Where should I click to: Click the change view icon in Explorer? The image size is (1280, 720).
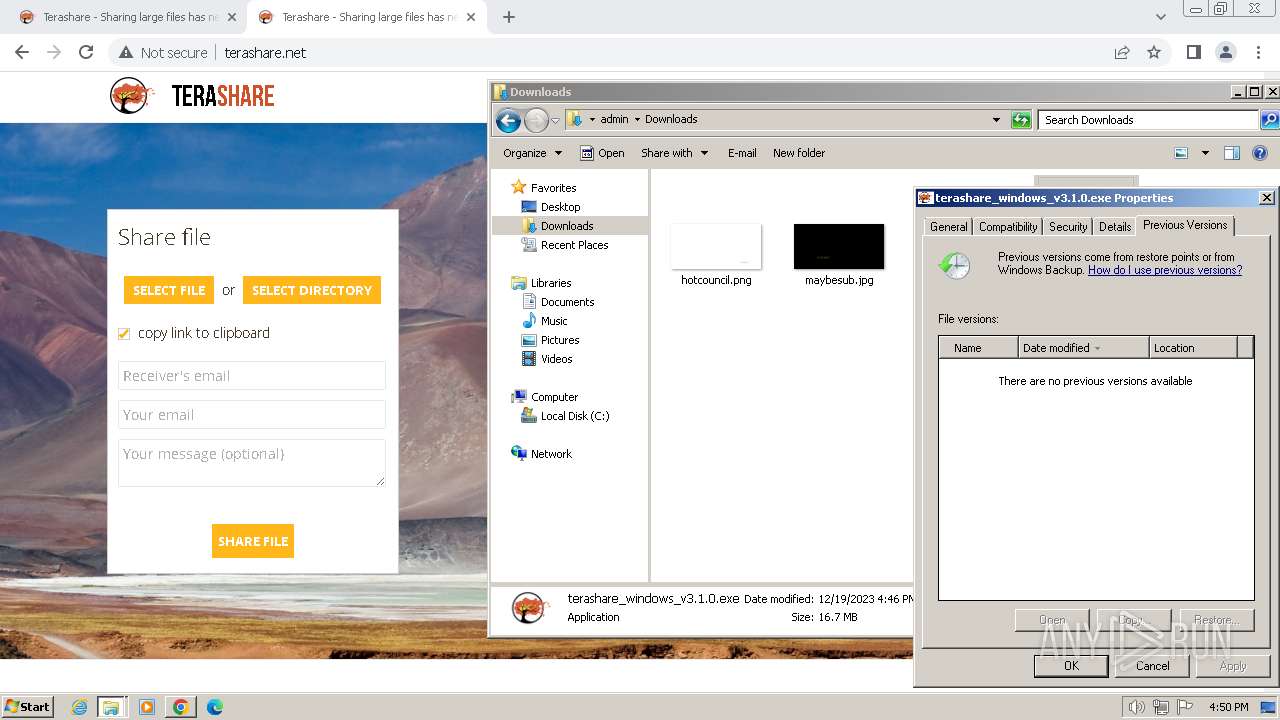tap(1181, 153)
